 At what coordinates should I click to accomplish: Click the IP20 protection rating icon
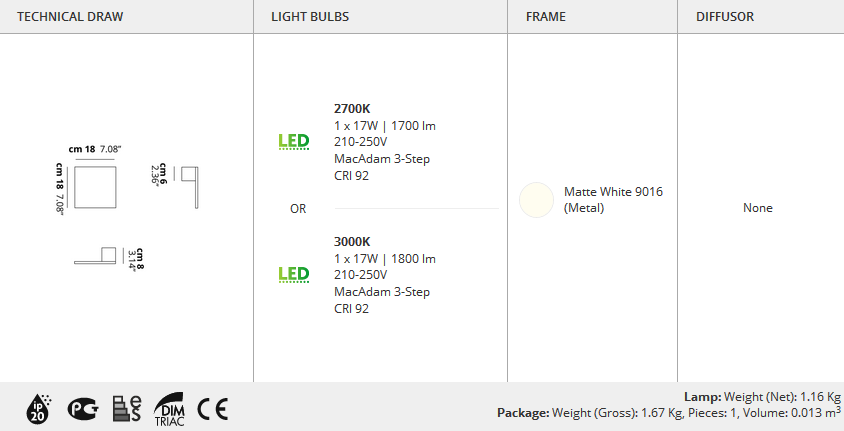38,408
